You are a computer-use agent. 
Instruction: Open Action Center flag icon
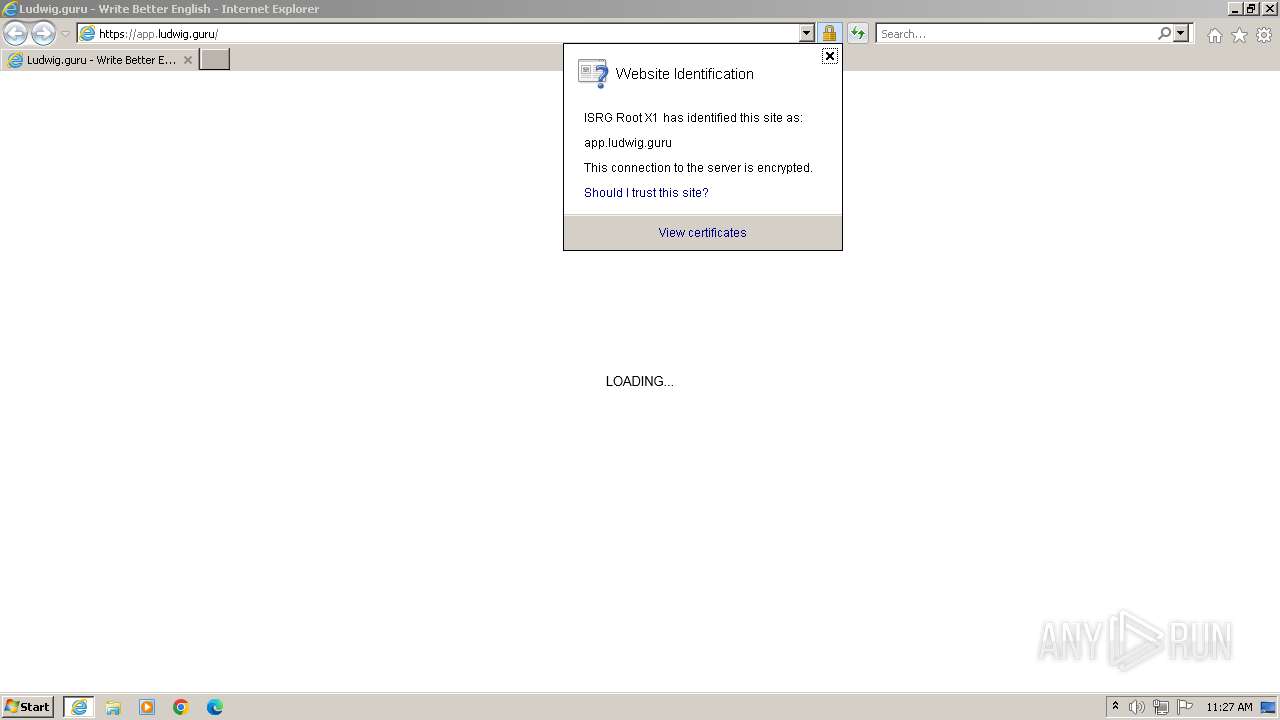[1185, 707]
